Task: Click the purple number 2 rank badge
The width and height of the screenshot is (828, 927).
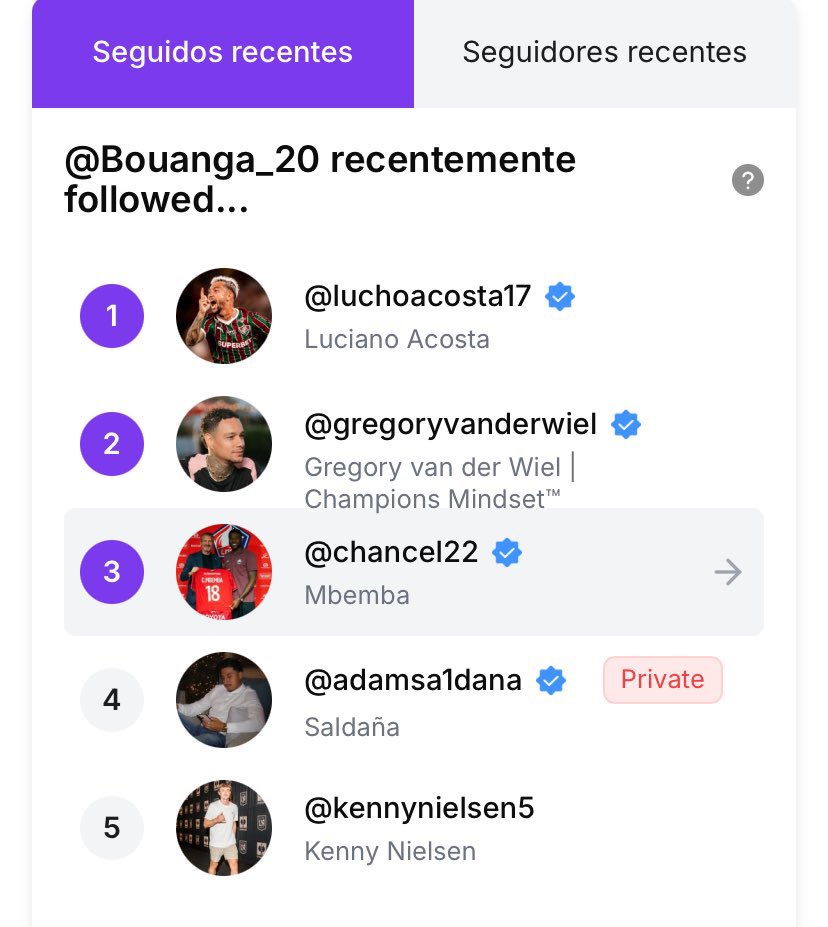Action: pos(112,444)
